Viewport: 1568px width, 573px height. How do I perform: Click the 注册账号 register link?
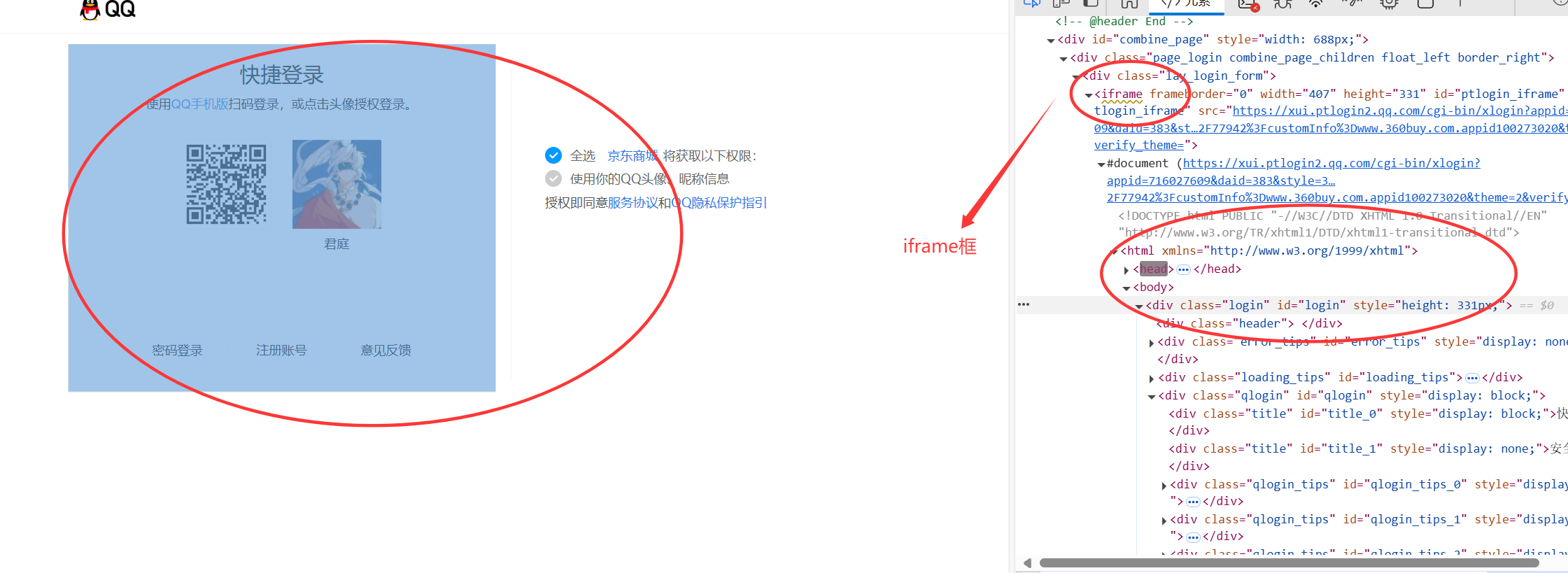[x=281, y=351]
